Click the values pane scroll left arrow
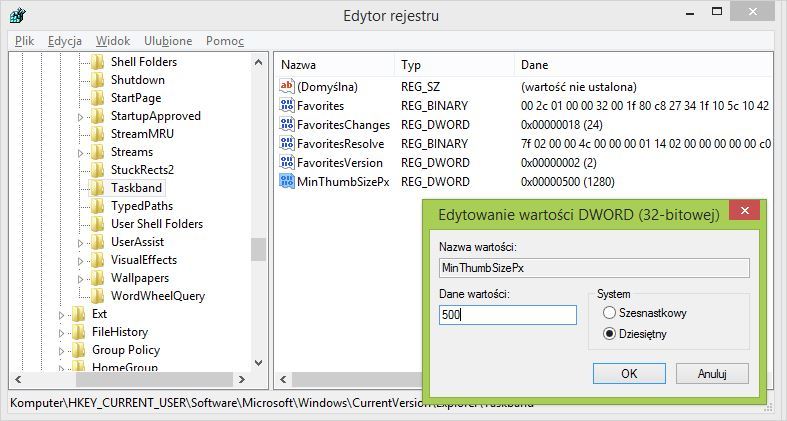The height and width of the screenshot is (421, 787). click(283, 379)
